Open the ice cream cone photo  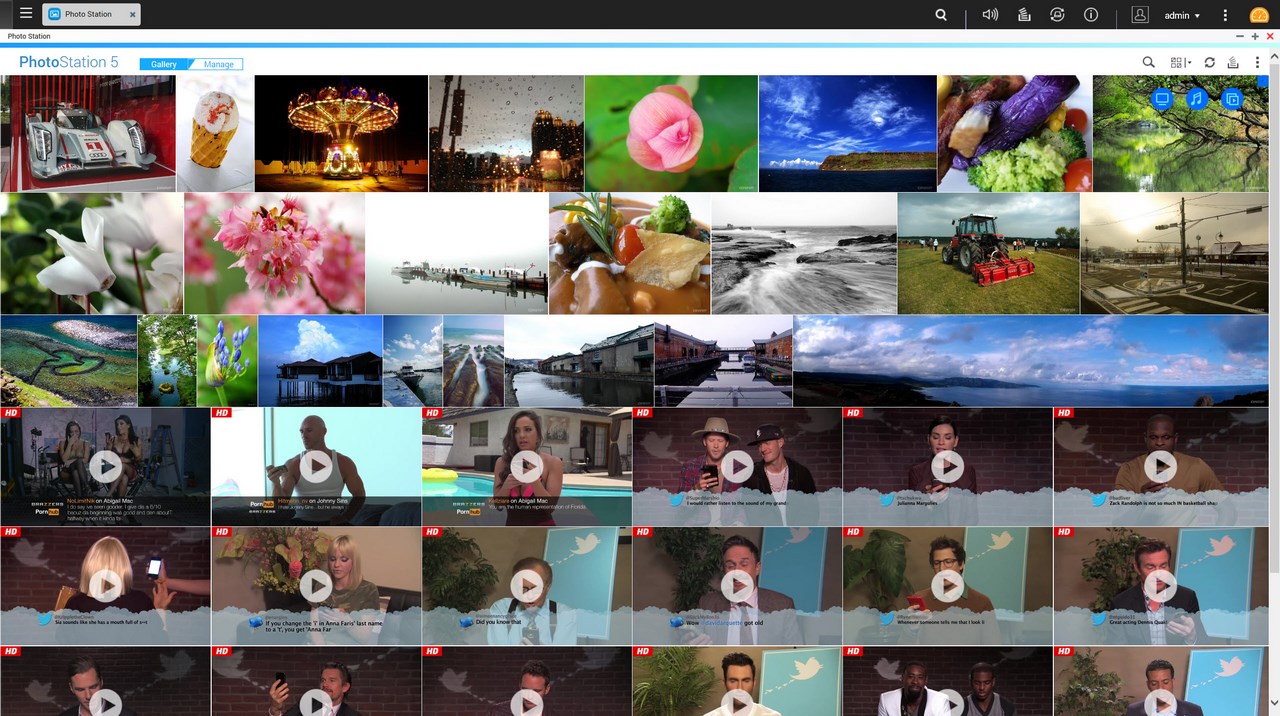click(x=216, y=134)
